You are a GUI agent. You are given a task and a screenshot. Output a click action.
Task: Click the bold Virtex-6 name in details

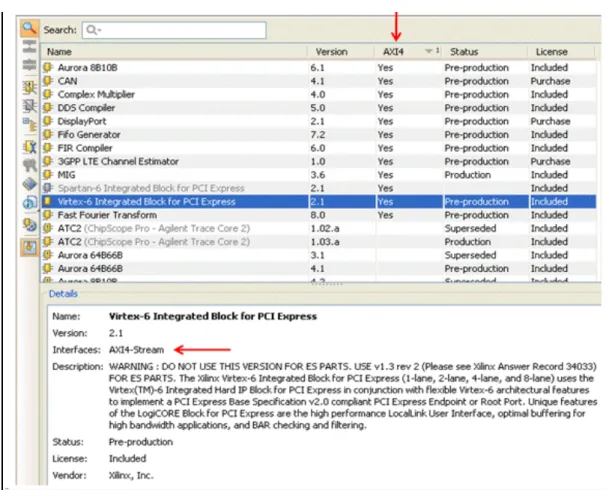pos(213,316)
